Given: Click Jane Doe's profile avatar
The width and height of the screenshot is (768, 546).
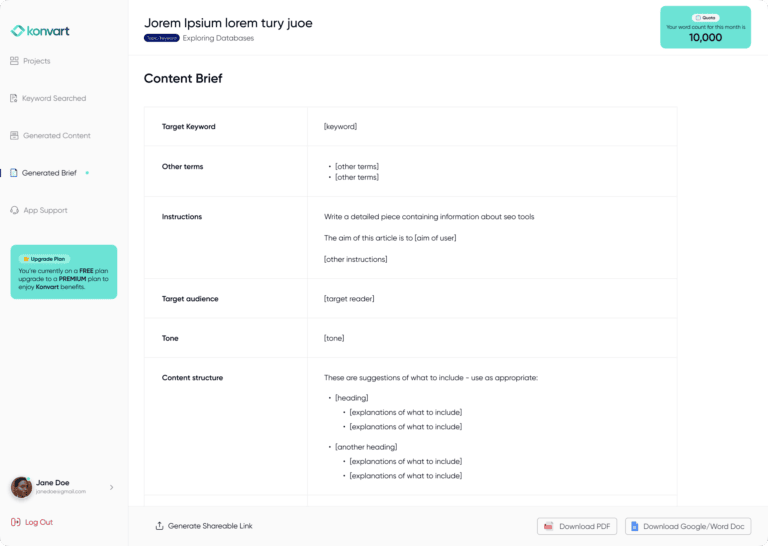Looking at the screenshot, I should (21, 487).
